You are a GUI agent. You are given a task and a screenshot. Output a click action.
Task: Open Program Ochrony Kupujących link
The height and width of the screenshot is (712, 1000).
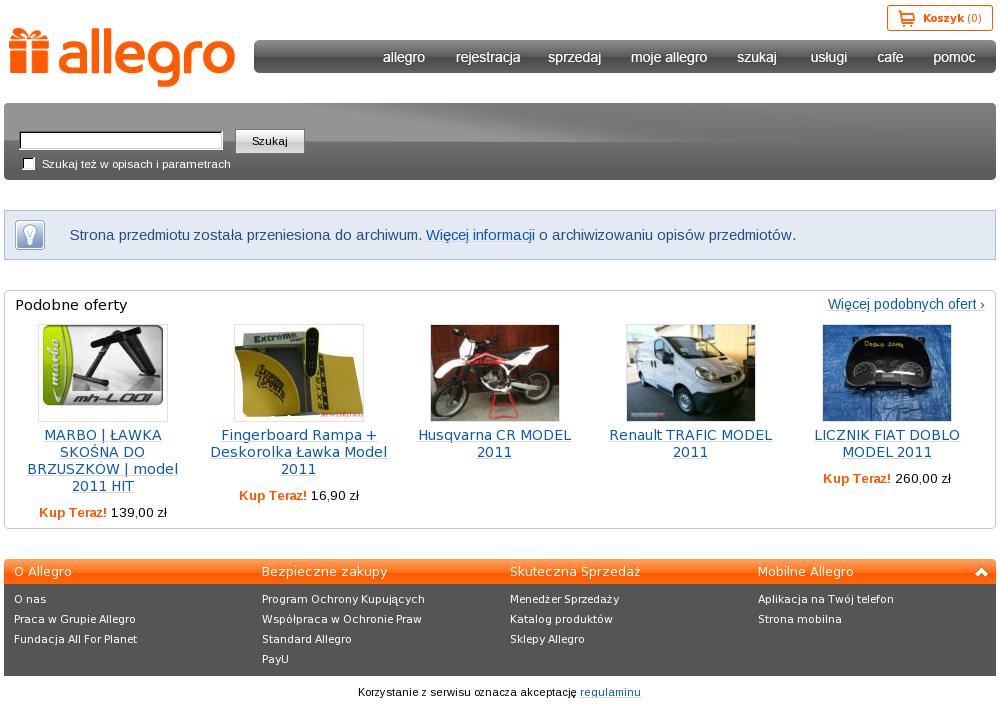[343, 599]
